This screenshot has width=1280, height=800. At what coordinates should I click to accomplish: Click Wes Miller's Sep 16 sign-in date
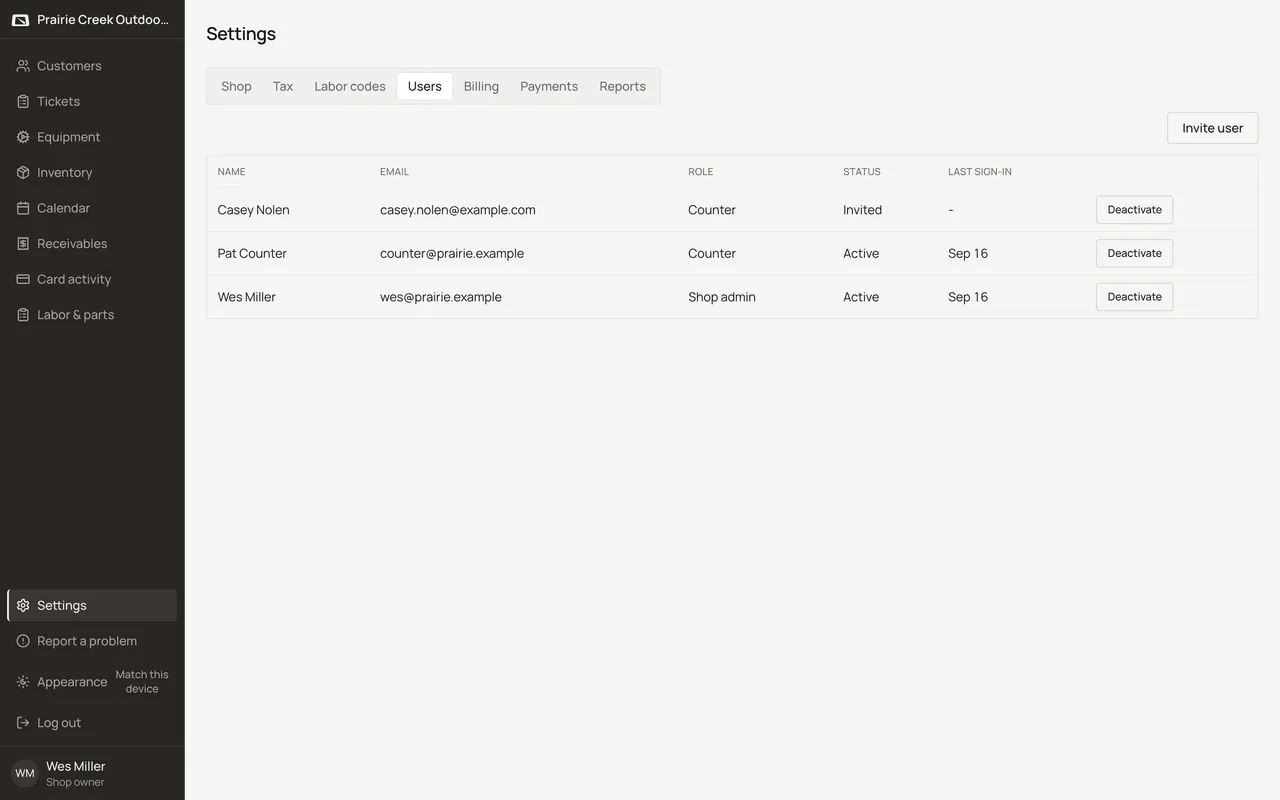click(x=968, y=297)
